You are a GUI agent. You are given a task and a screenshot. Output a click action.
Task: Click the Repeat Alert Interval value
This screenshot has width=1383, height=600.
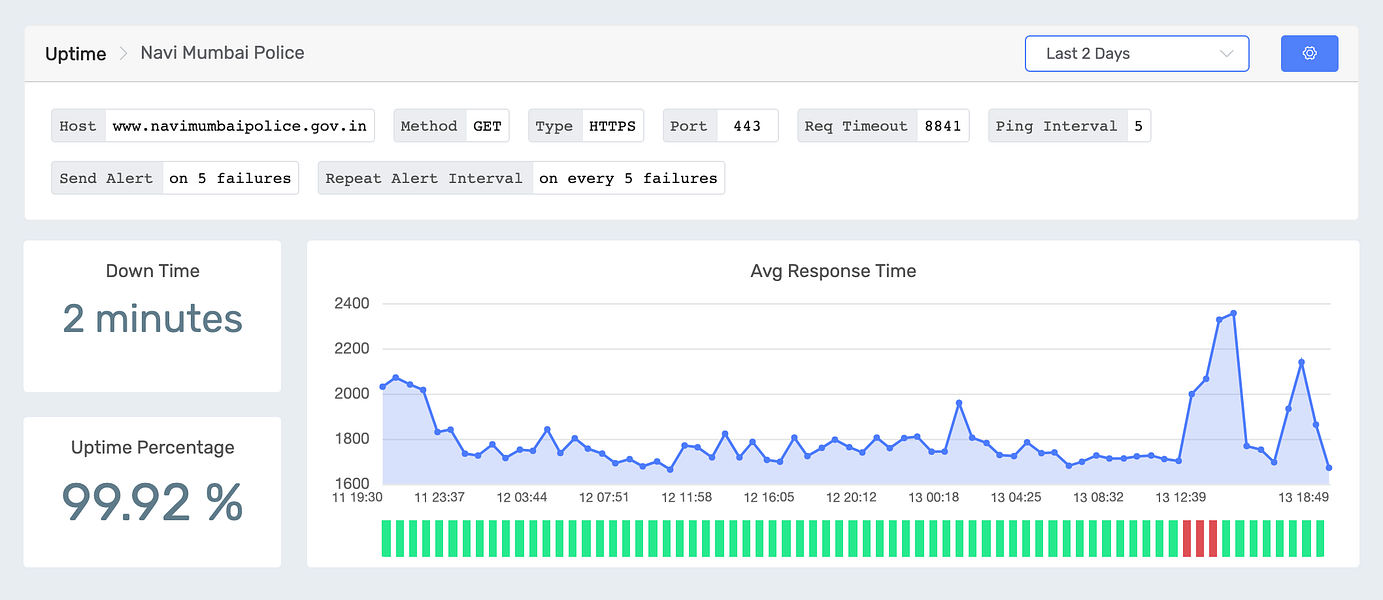[x=628, y=178]
